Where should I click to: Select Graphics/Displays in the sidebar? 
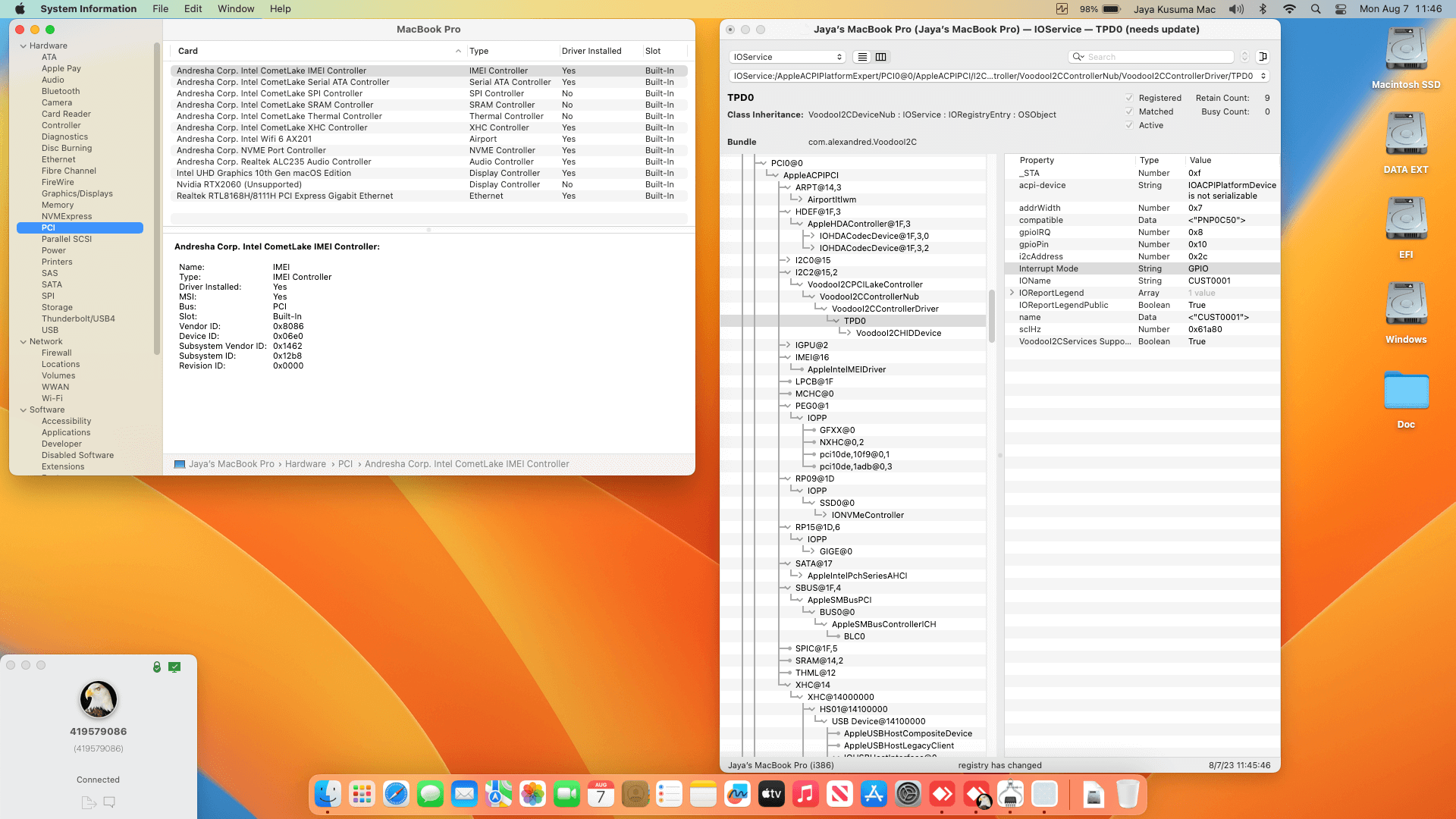tap(77, 193)
